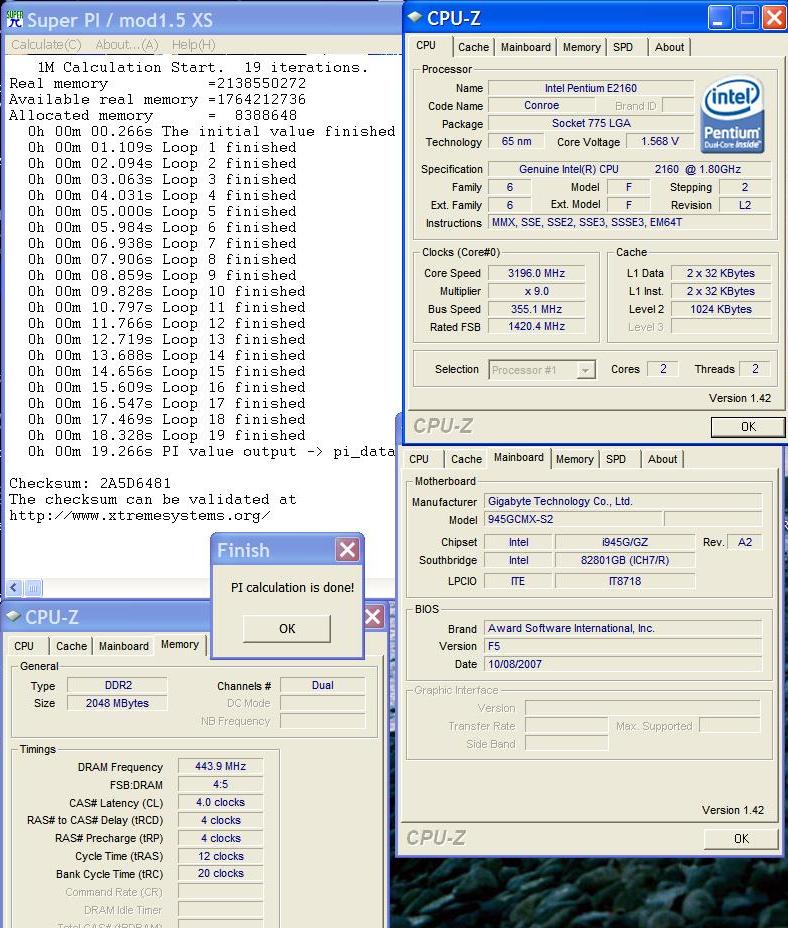Click the BIOS brand Award Software International

(623, 629)
